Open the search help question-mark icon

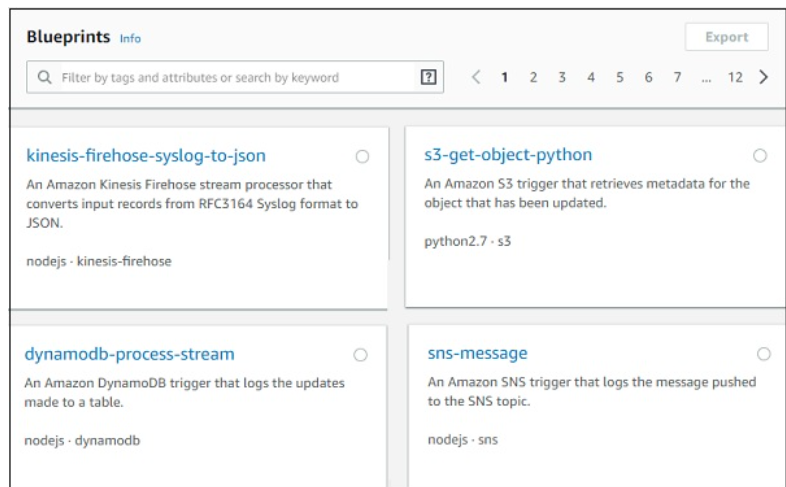coord(428,77)
